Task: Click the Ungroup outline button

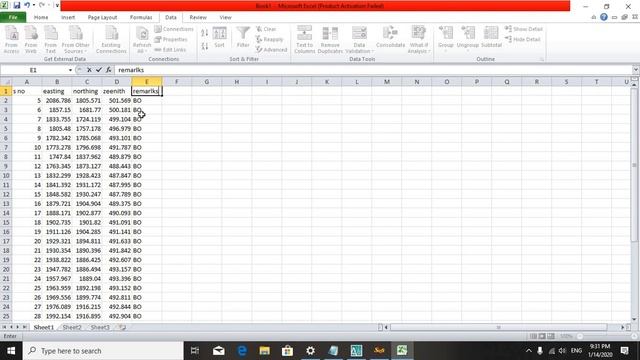Action: click(468, 38)
